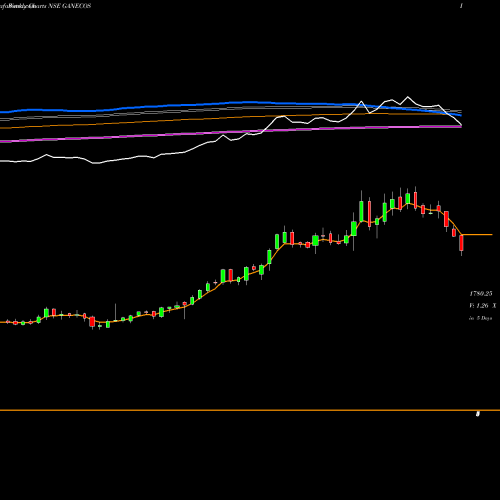Click the NSE GANECOS chart title
Image resolution: width=500 pixels, height=500 pixels.
pos(70,6)
